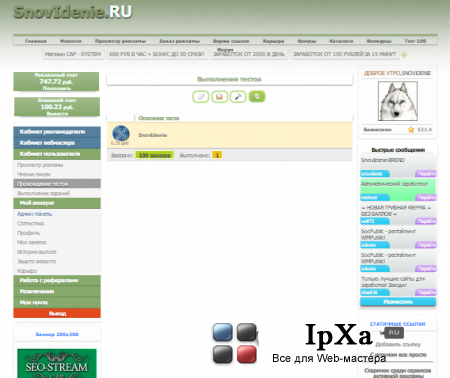Open Конкурсы in top navigation
The image size is (450, 378).
tap(379, 41)
